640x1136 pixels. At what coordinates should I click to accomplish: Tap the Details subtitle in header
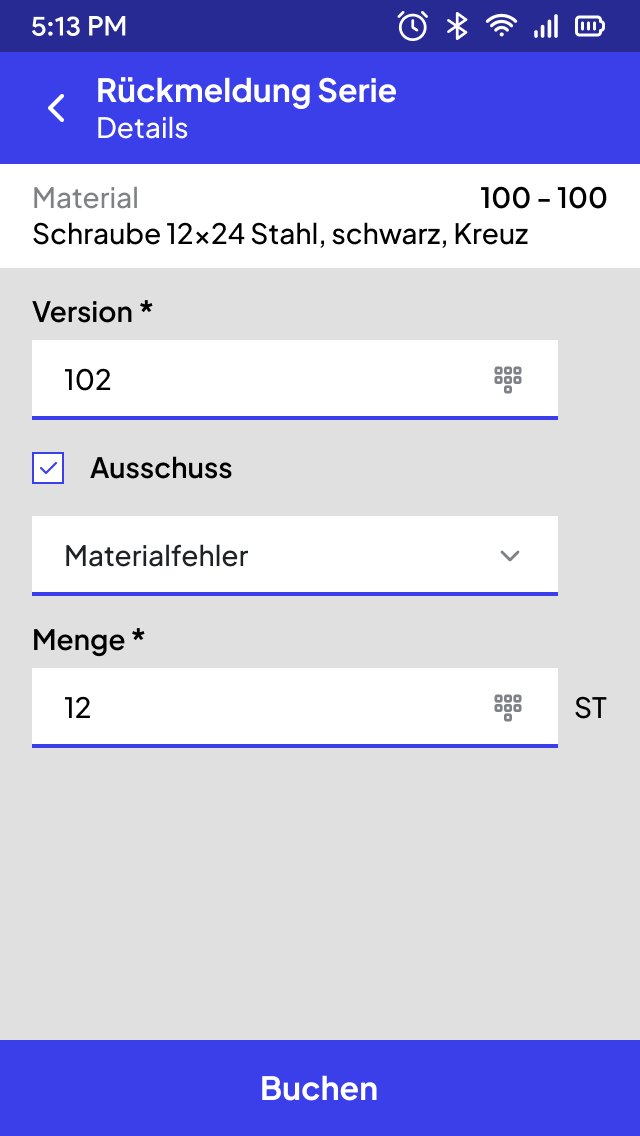(x=142, y=128)
